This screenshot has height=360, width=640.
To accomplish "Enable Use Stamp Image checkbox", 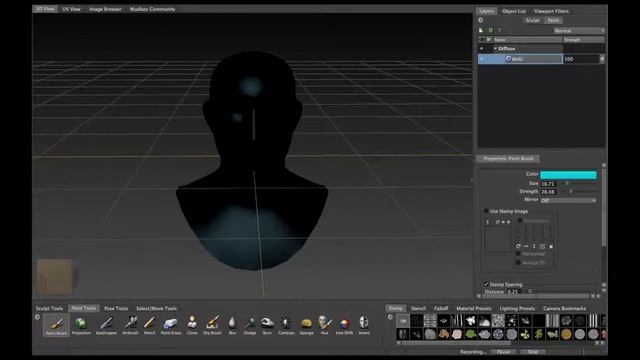I will click(x=486, y=211).
